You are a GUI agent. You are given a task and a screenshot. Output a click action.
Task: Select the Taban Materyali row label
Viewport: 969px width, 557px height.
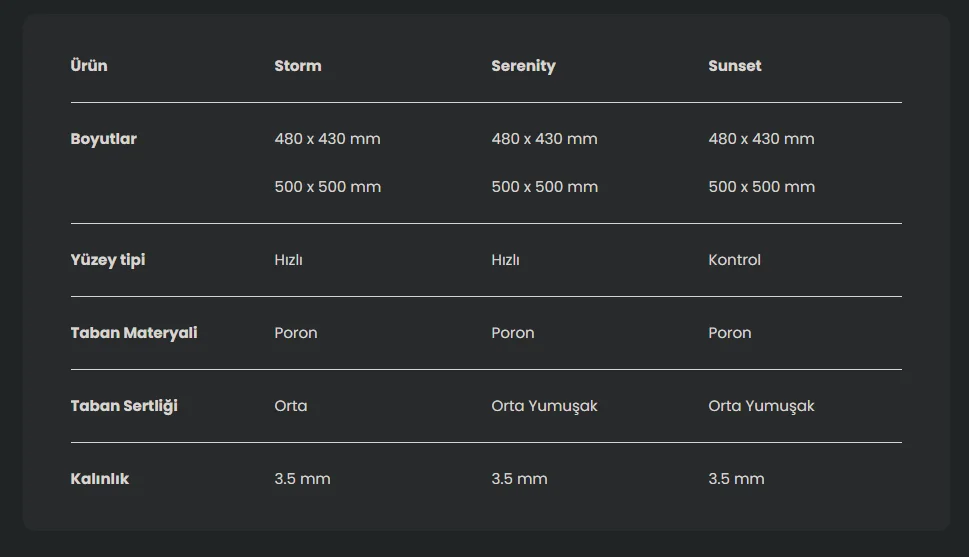click(x=133, y=333)
